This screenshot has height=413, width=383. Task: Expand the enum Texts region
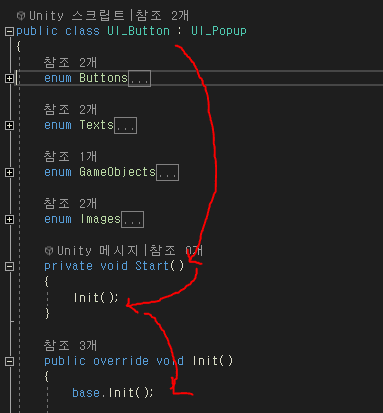pyautogui.click(x=9, y=125)
